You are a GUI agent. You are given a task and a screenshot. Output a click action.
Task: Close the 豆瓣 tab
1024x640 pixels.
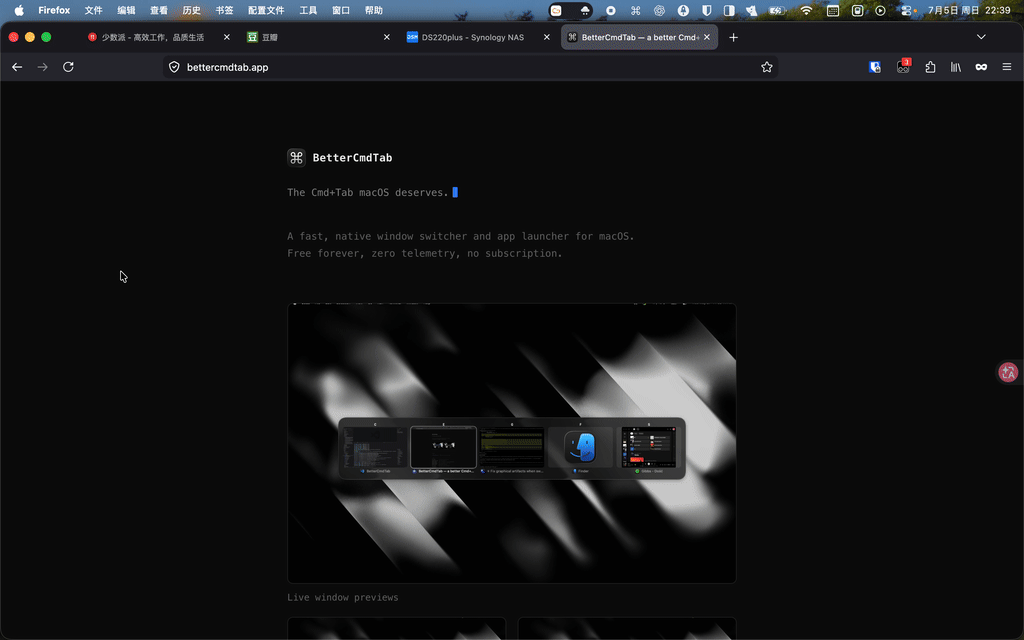[x=387, y=37]
